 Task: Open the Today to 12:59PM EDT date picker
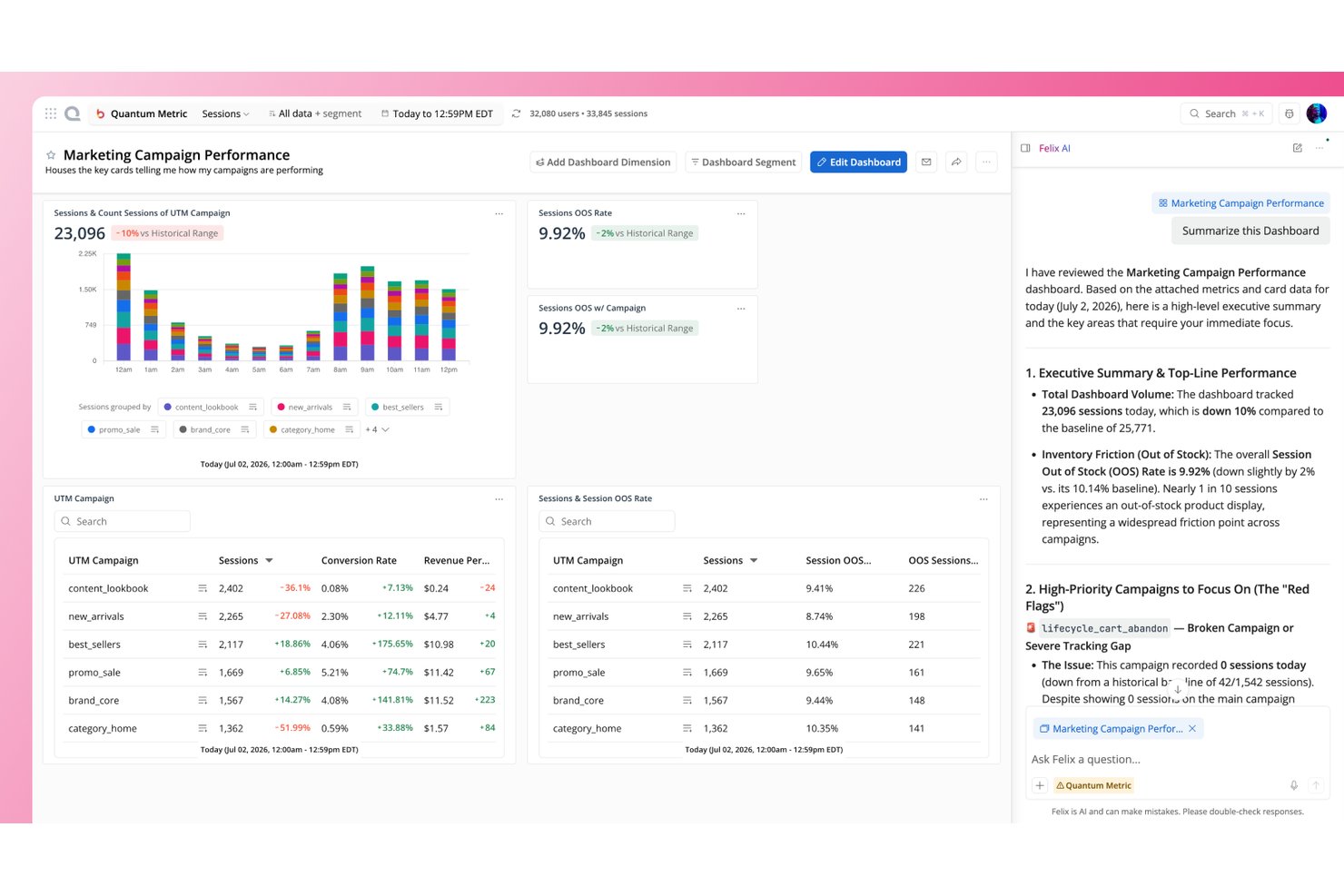point(437,113)
